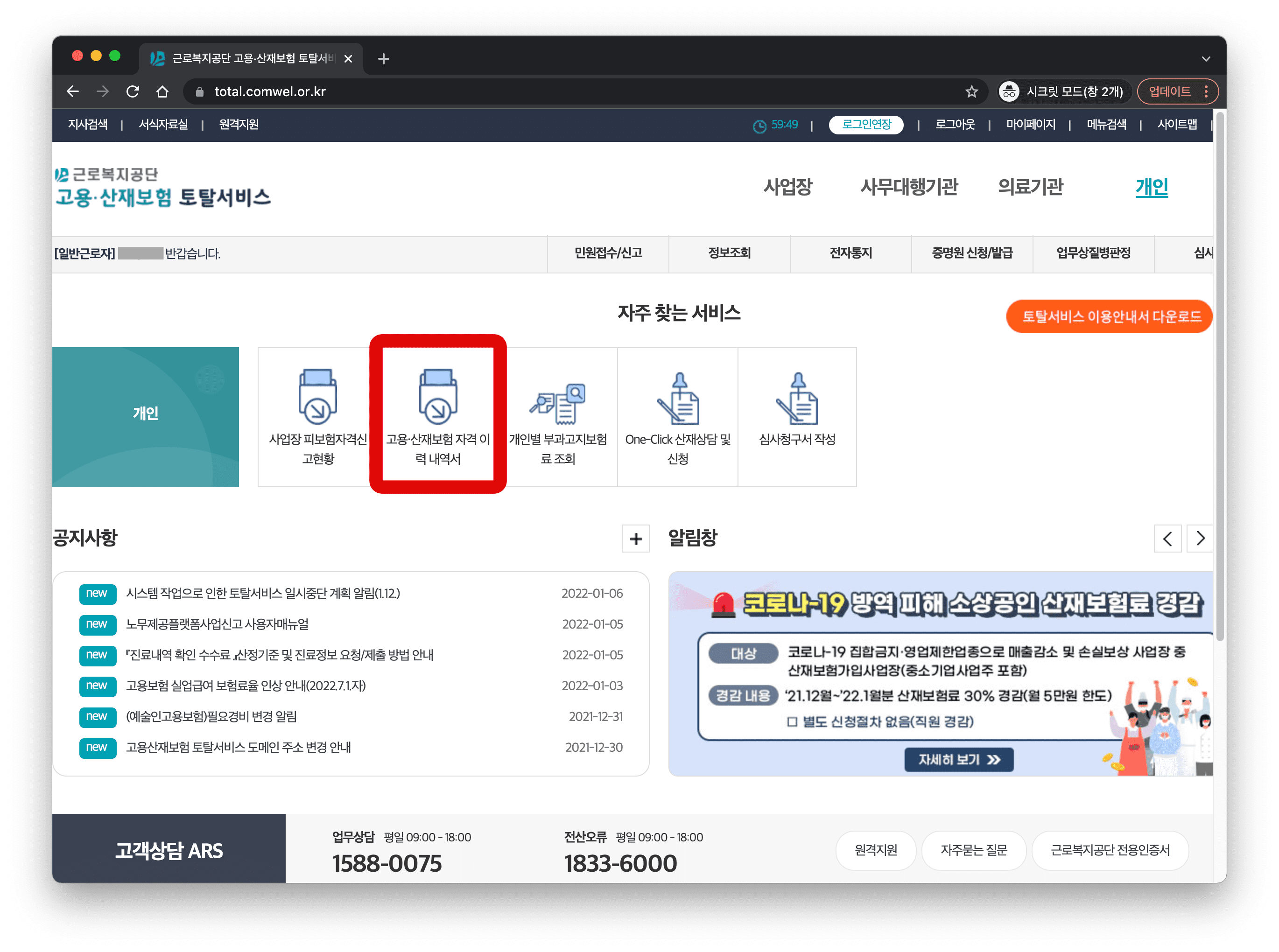Open notice 노무제공플랫폼사업신고 사용자매뉴얼
Viewport: 1279px width, 952px height.
218,624
